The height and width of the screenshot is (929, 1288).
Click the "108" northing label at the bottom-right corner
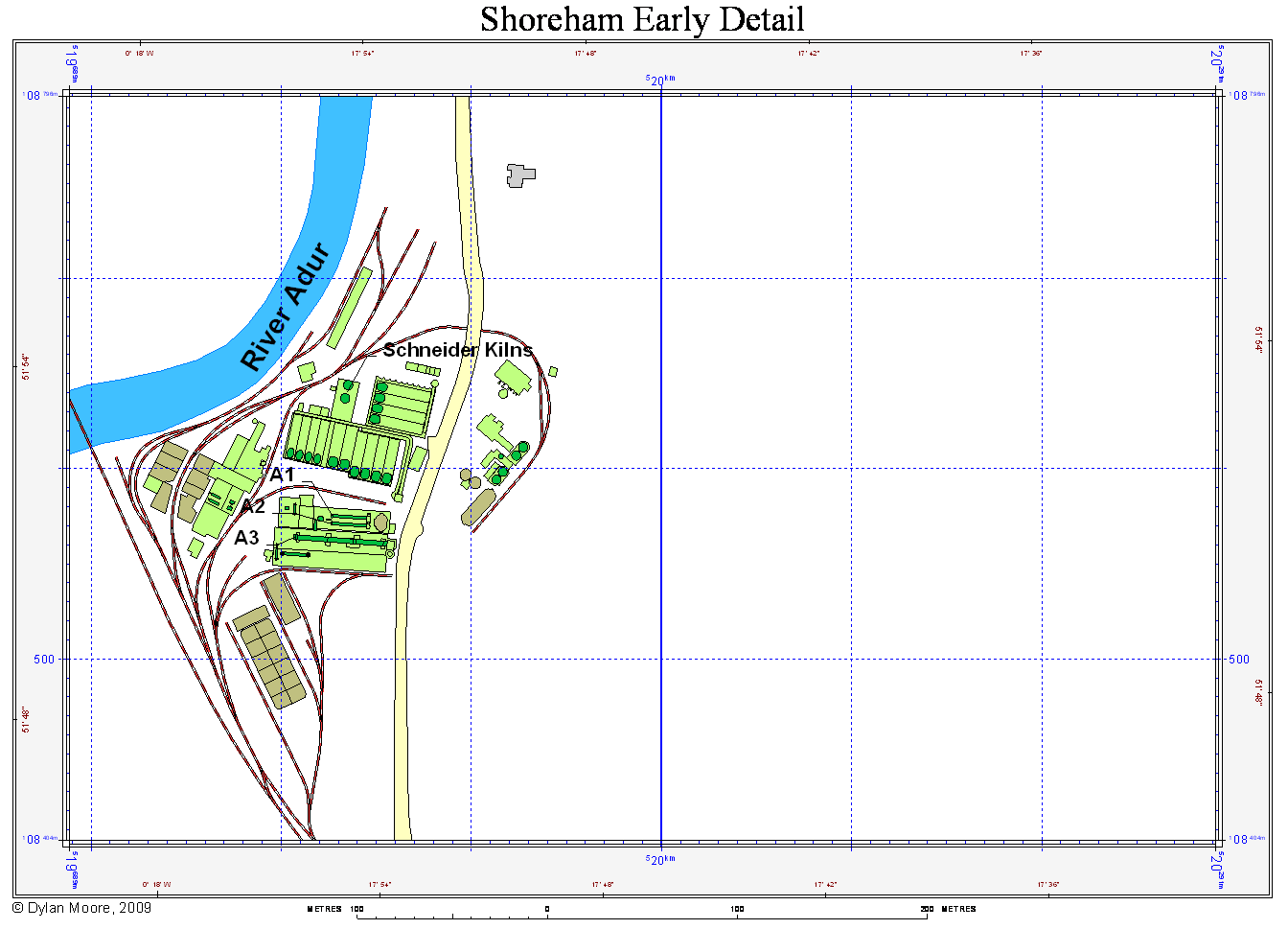(x=1246, y=840)
